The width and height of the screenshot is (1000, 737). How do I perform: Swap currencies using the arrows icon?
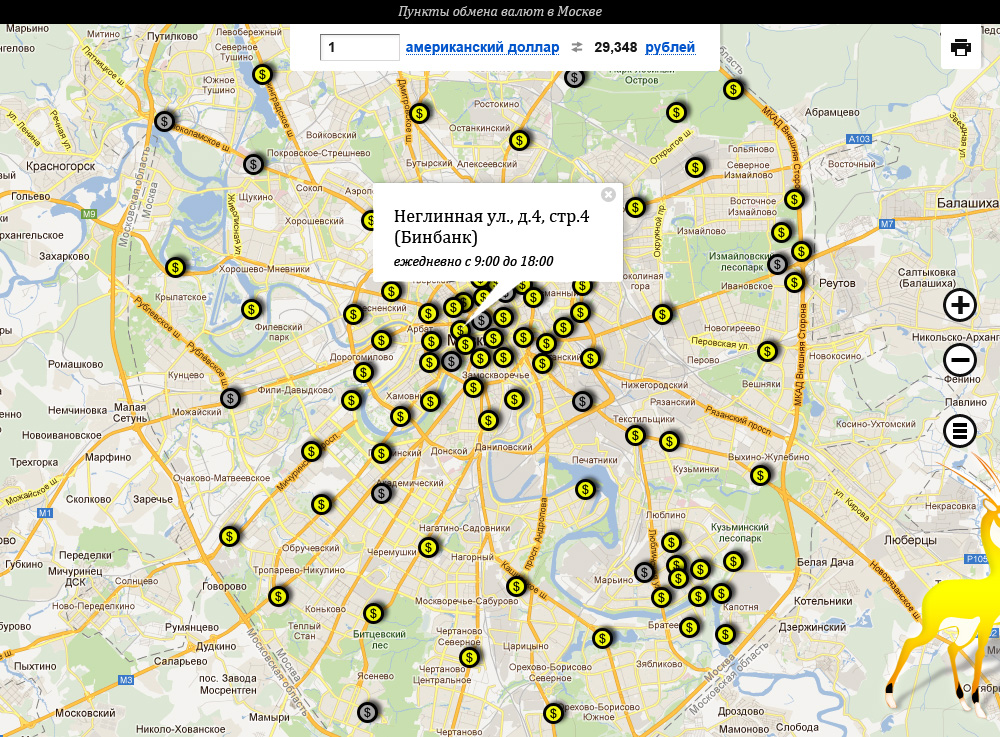pos(577,47)
